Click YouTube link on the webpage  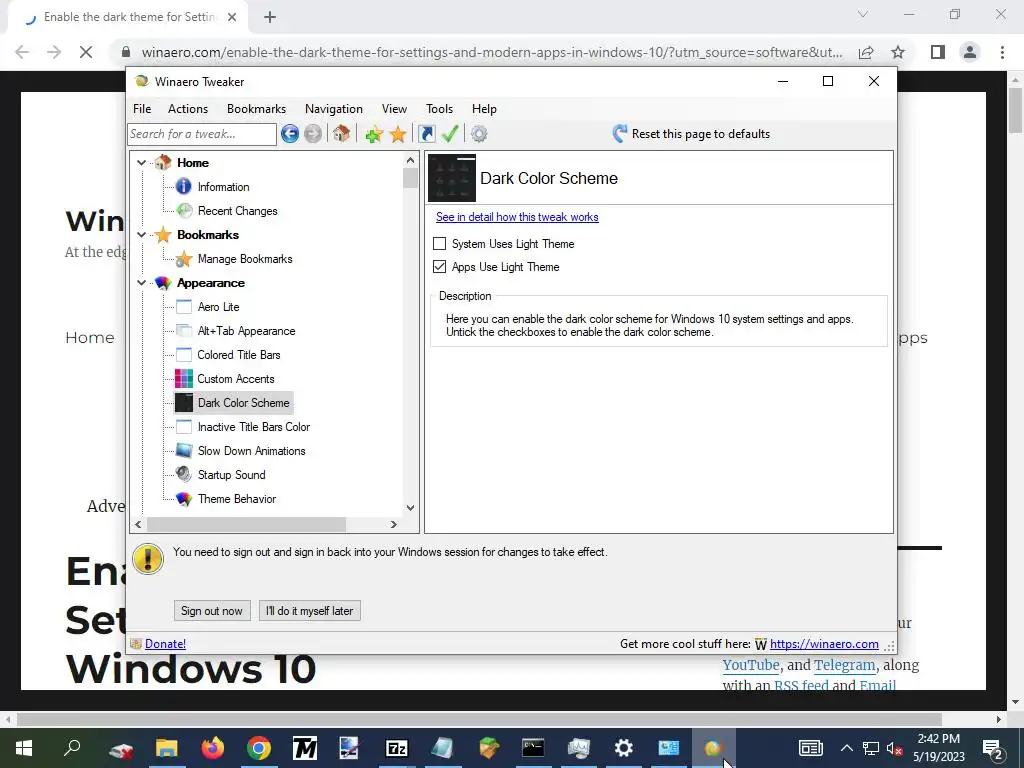(751, 665)
